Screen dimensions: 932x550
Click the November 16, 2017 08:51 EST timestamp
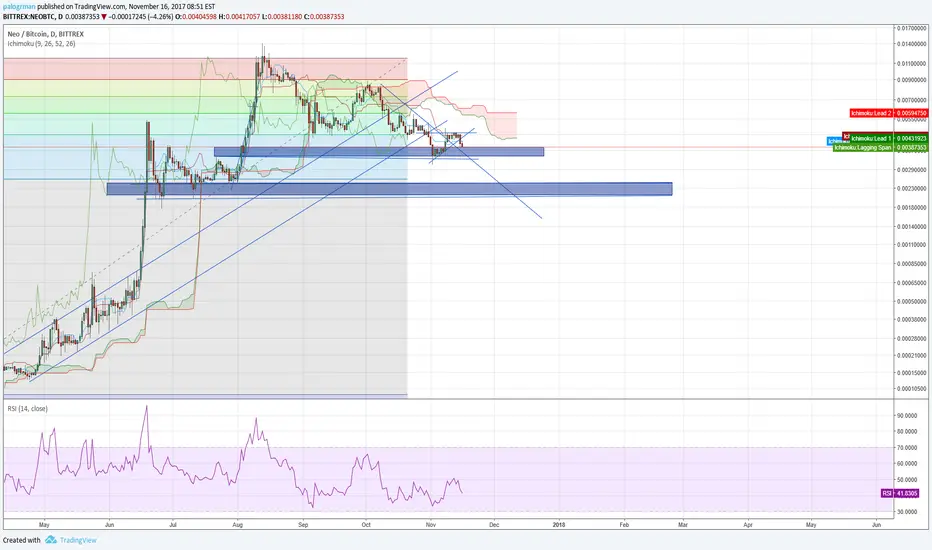(x=172, y=7)
